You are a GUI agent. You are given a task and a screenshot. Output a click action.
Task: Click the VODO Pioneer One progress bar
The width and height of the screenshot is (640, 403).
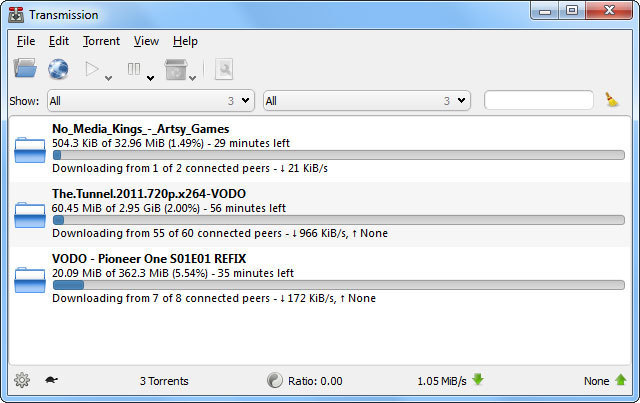coord(338,285)
